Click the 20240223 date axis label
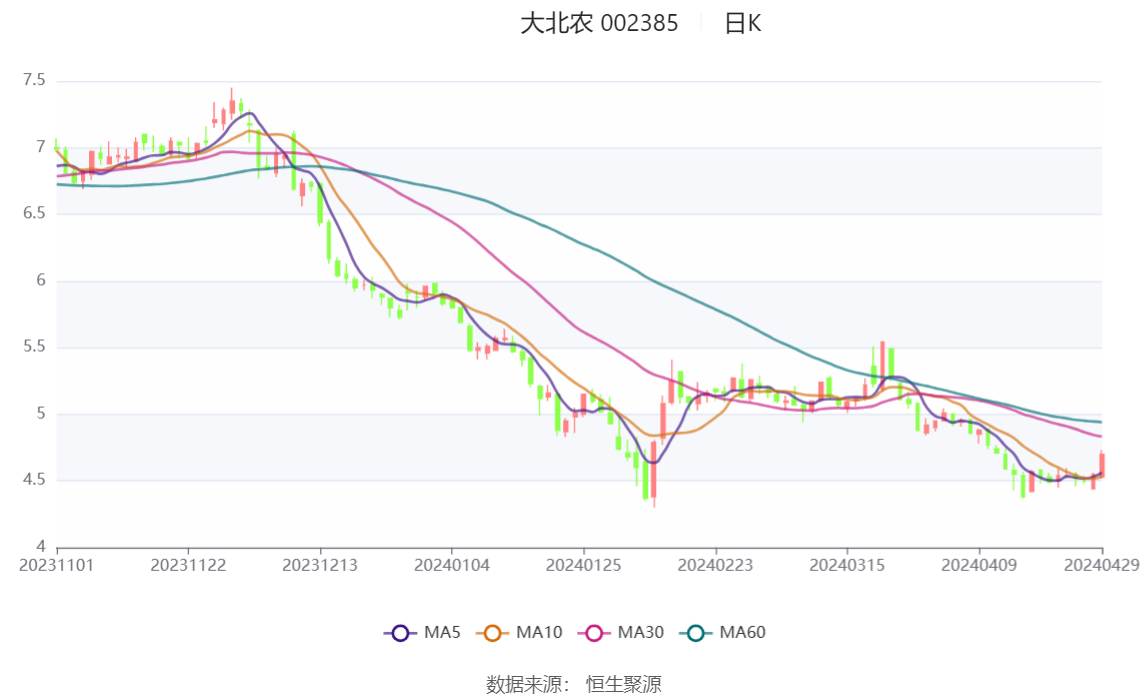The width and height of the screenshot is (1148, 699). coord(715,565)
